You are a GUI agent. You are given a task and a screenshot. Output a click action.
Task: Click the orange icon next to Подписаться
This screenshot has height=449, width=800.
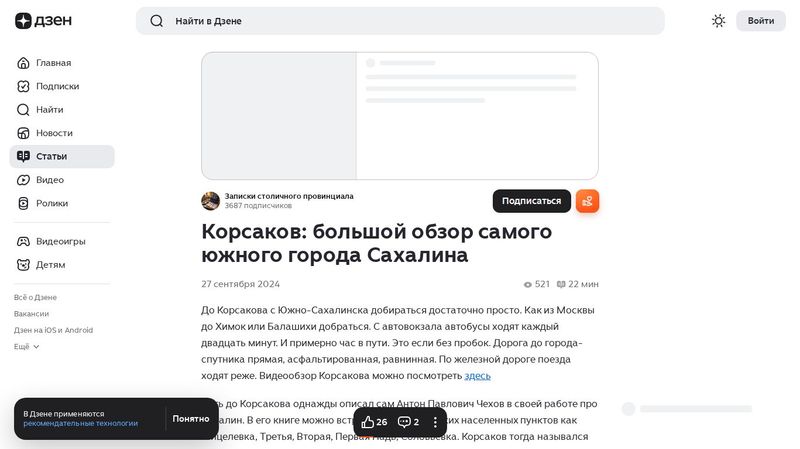click(587, 201)
